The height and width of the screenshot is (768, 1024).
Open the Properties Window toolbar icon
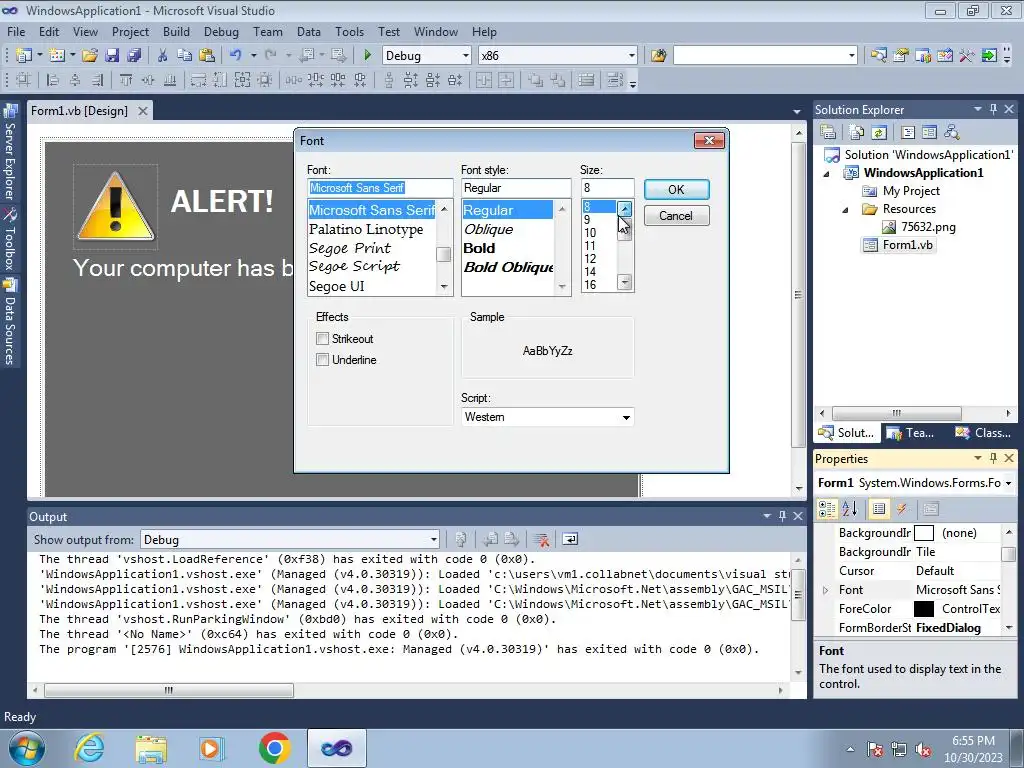click(901, 56)
